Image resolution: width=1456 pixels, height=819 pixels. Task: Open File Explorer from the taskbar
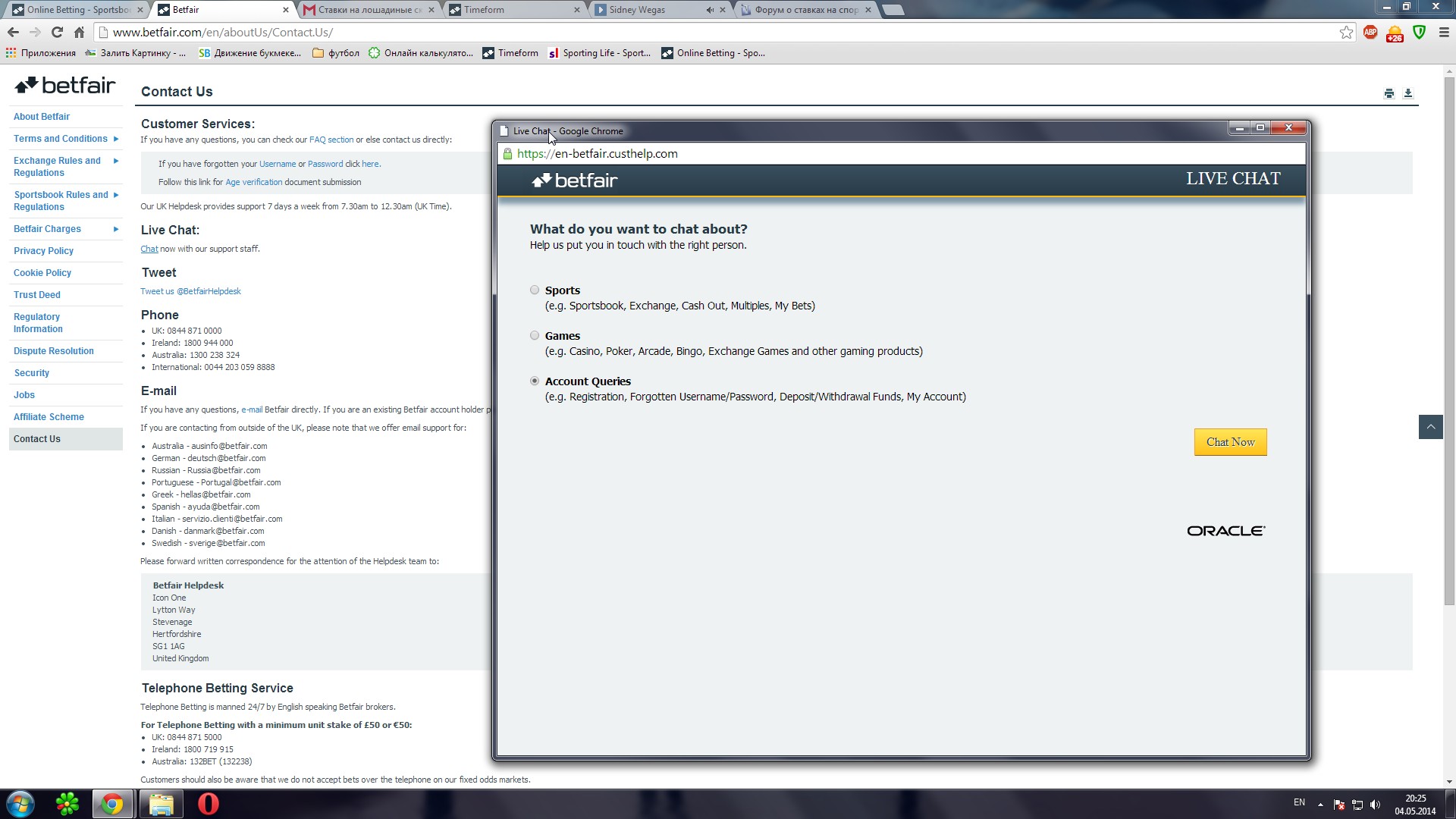[161, 804]
